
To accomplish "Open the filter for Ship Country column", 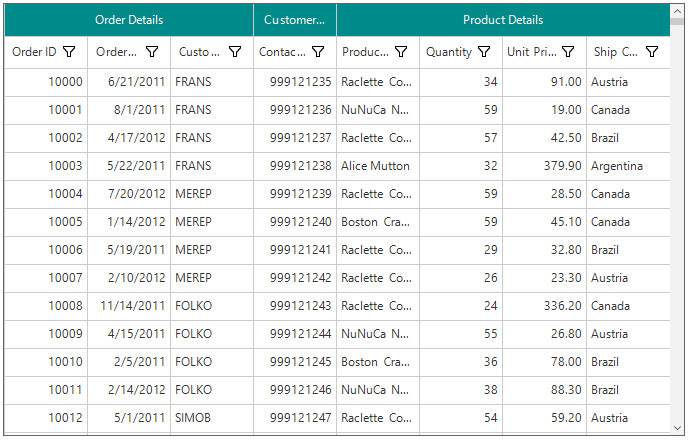I will [x=652, y=52].
